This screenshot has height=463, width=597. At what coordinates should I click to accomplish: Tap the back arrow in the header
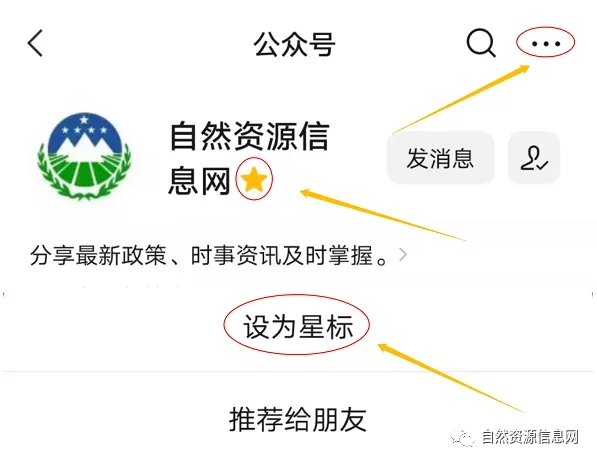tap(35, 43)
